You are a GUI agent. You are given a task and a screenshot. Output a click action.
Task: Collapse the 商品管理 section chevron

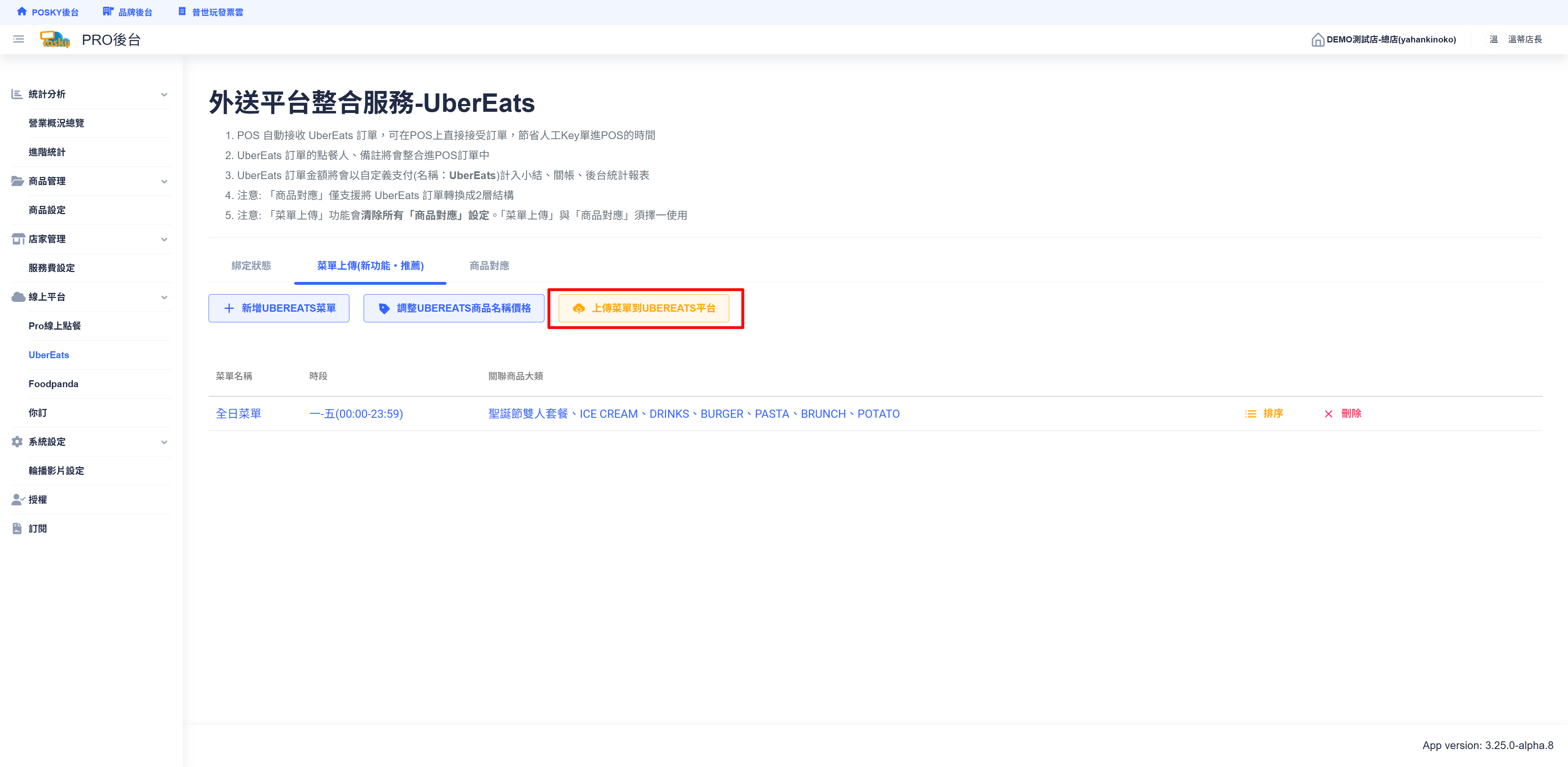164,181
